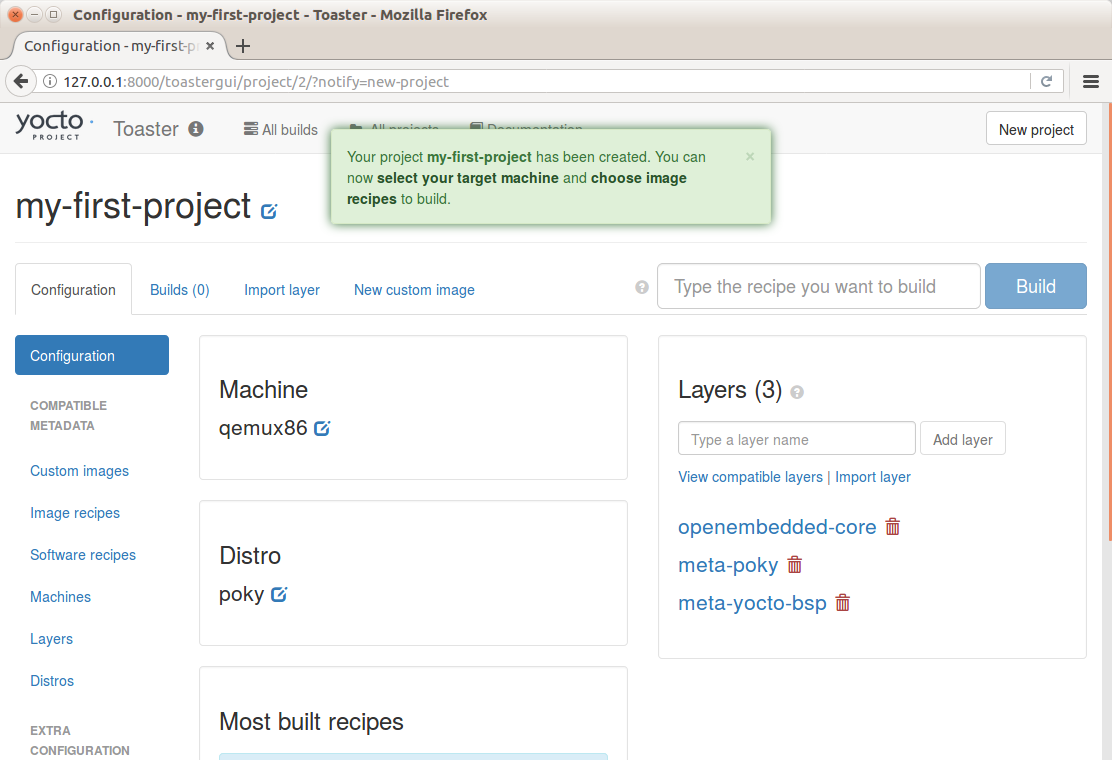Select the Configuration tab
This screenshot has height=760, width=1112.
[73, 289]
